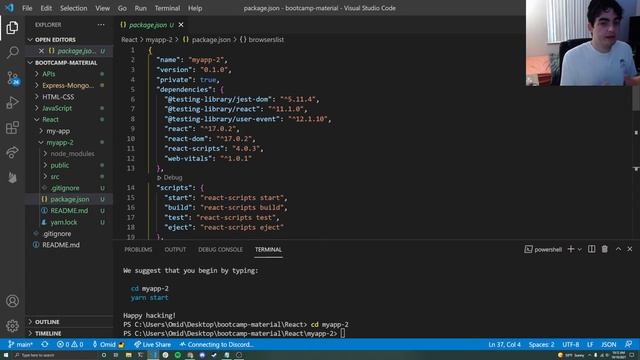Click the editor vertical scrollbar

coord(636,98)
